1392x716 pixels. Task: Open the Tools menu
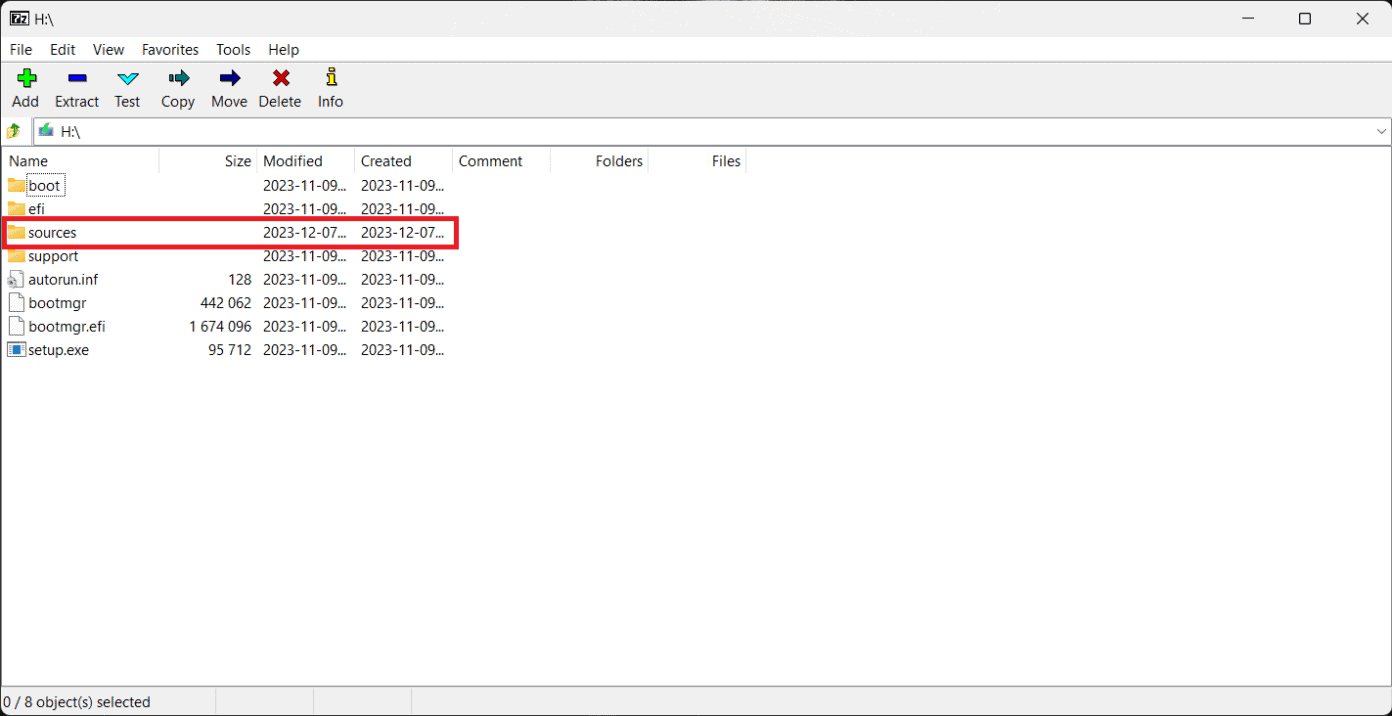pos(233,49)
